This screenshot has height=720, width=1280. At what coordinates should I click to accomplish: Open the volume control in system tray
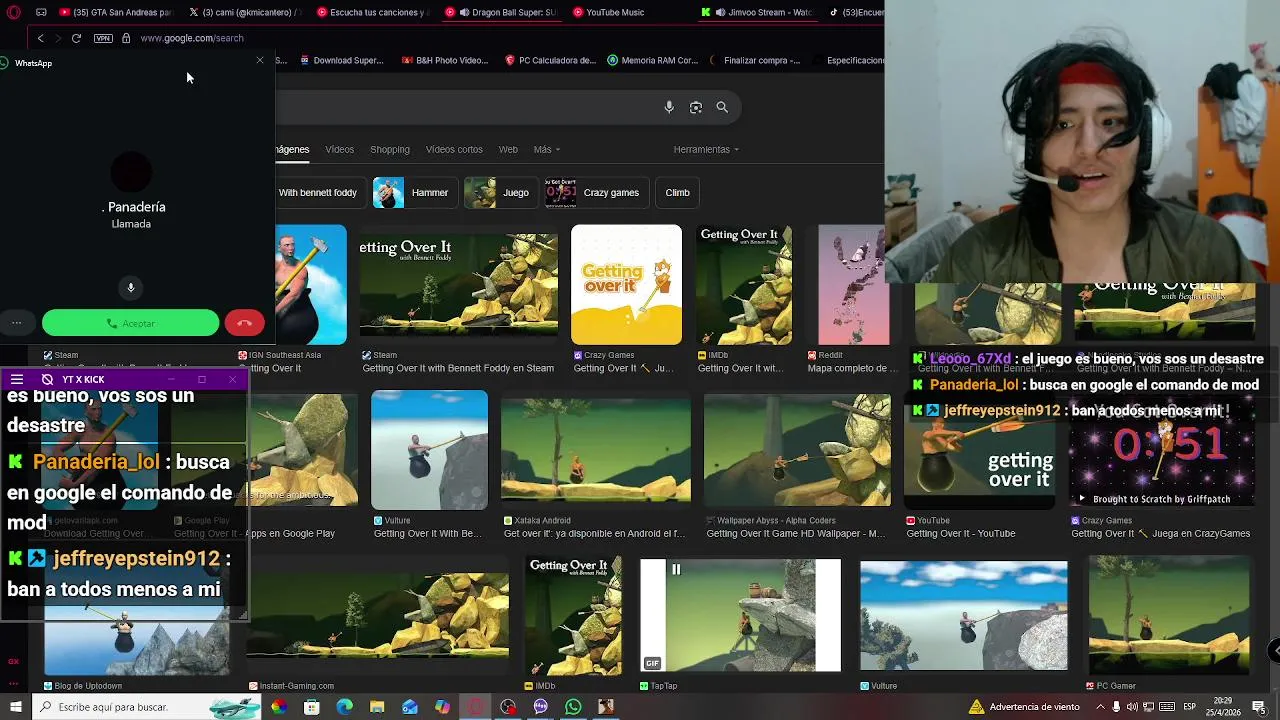click(1131, 707)
